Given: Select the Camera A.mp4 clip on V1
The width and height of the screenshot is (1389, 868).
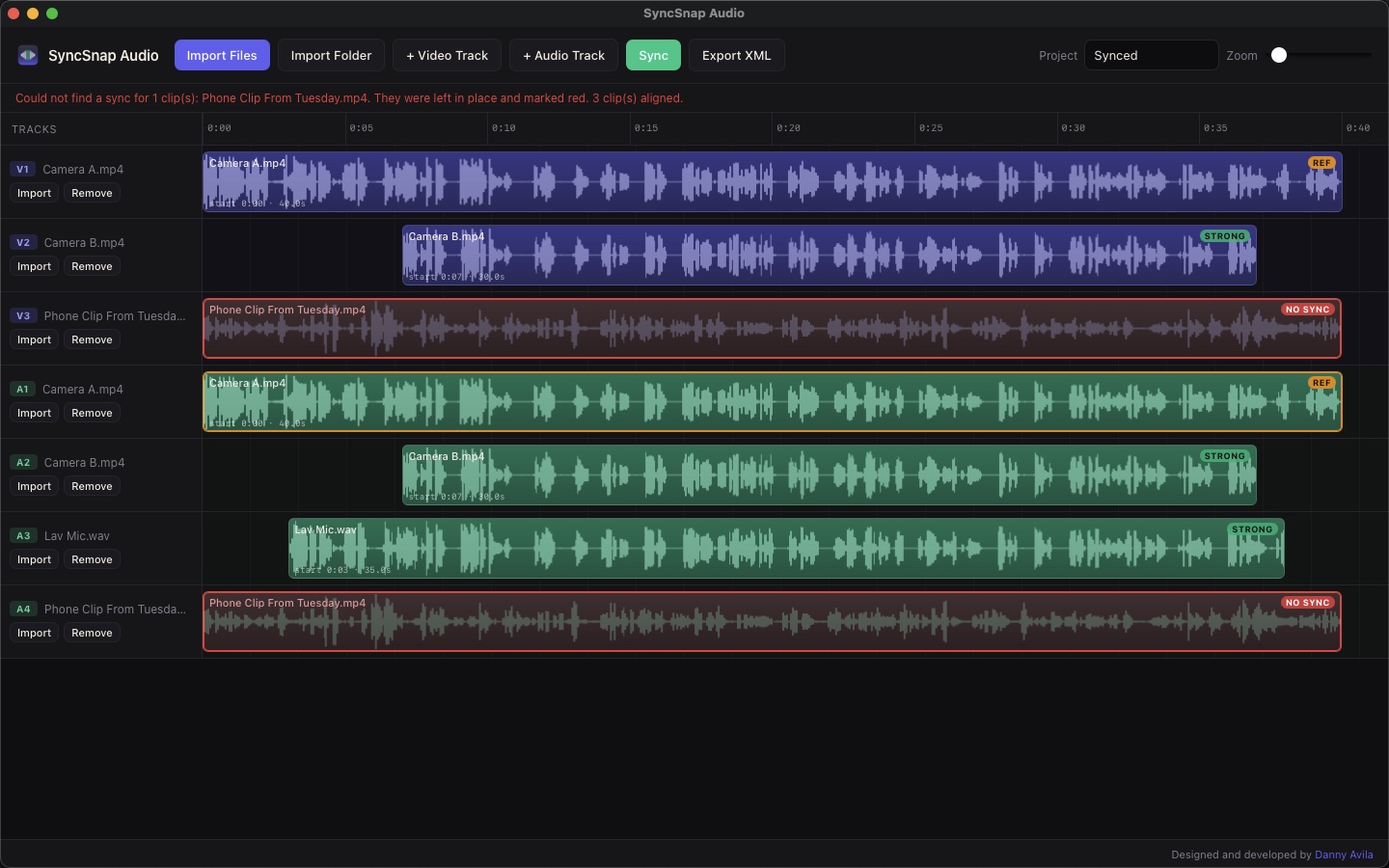Looking at the screenshot, I should click(x=772, y=182).
